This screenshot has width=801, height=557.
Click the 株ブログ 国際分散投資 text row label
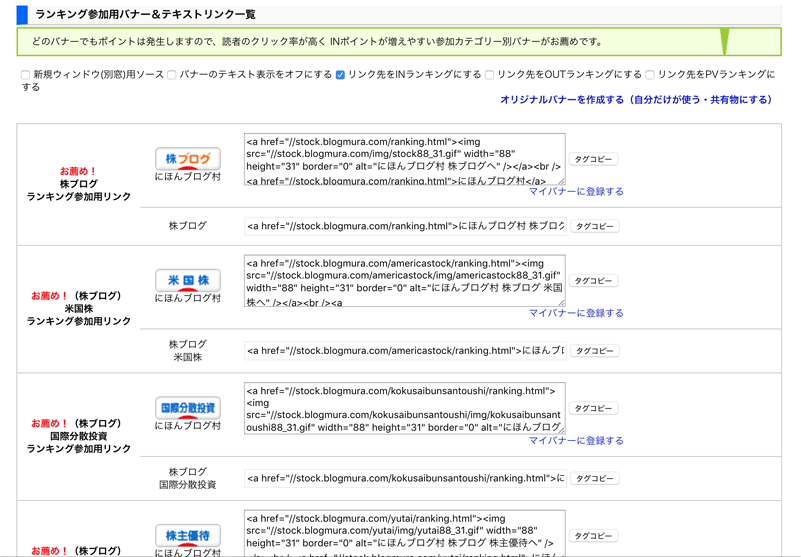[x=188, y=478]
